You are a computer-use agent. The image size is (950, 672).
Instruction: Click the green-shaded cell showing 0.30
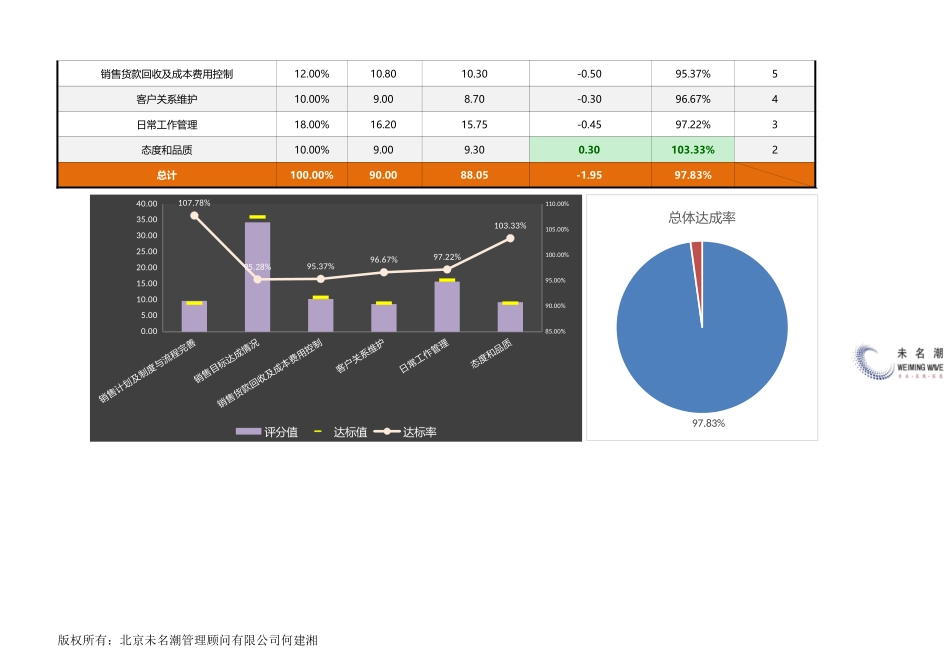[x=588, y=148]
